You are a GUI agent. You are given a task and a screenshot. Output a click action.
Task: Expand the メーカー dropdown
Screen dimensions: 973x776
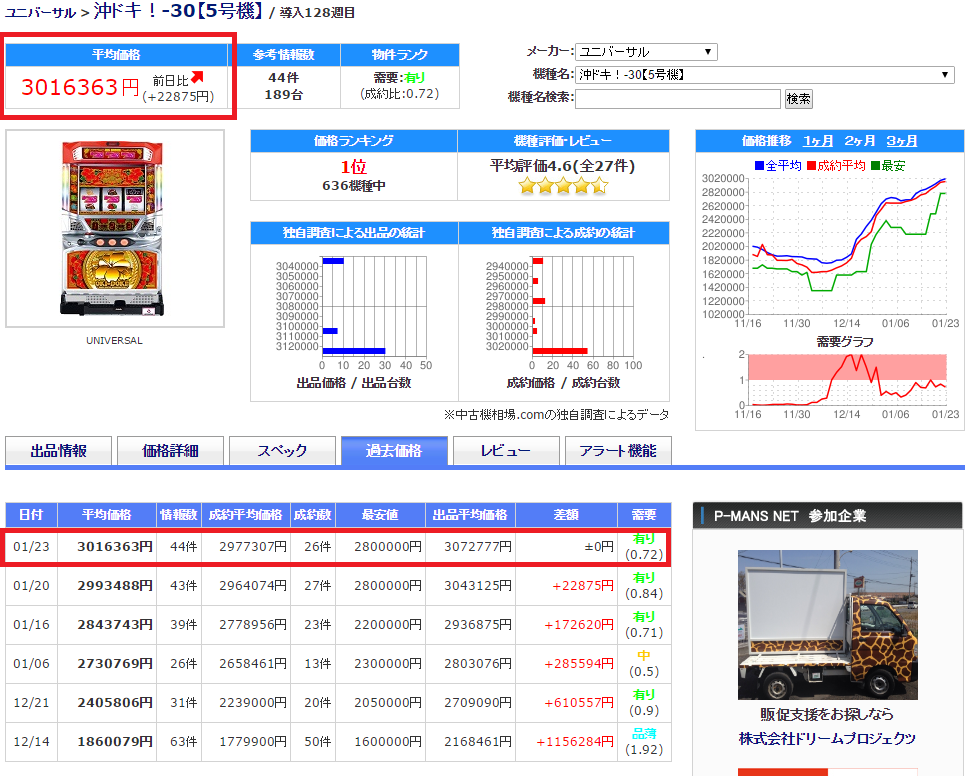646,51
